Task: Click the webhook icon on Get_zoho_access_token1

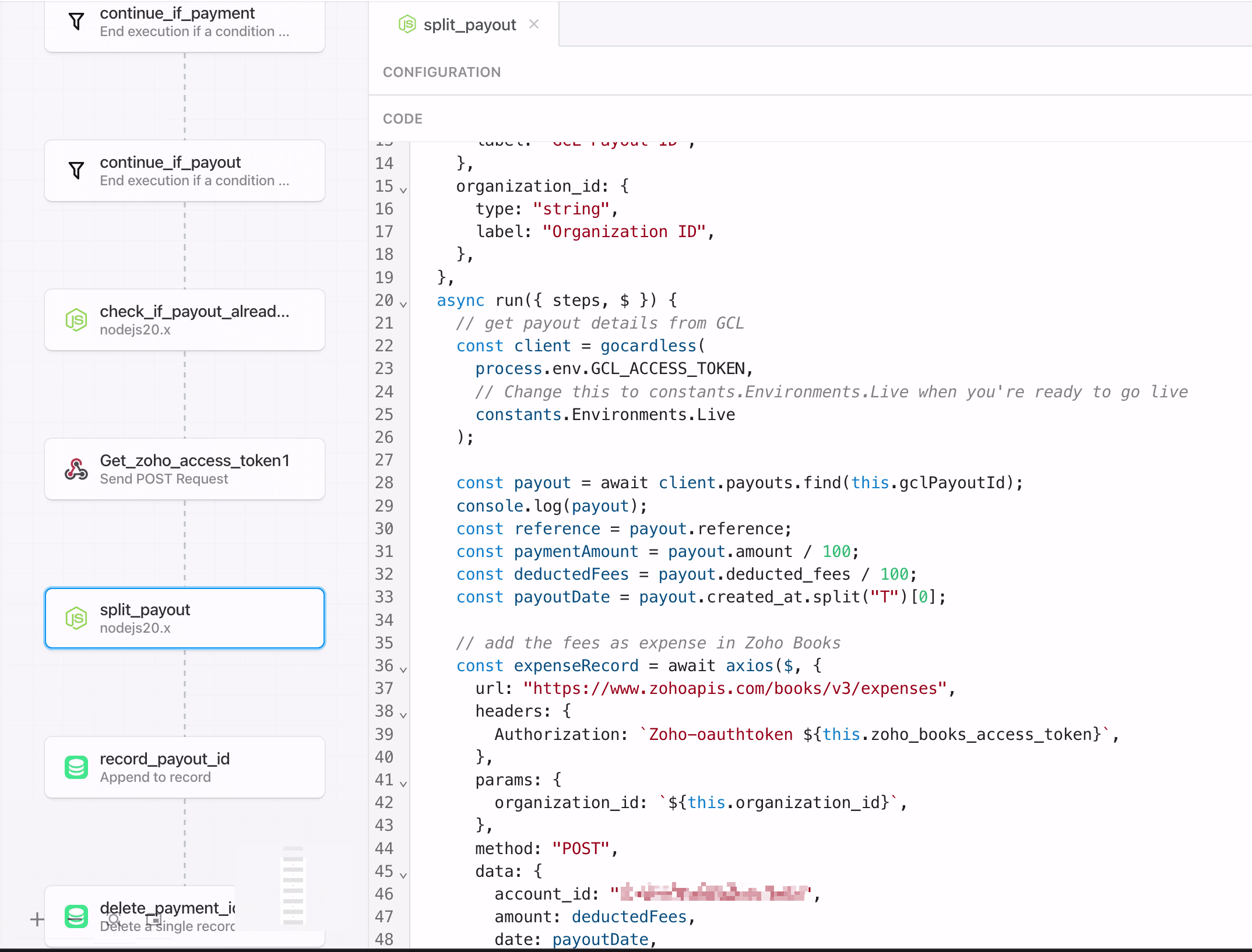Action: pyautogui.click(x=76, y=469)
